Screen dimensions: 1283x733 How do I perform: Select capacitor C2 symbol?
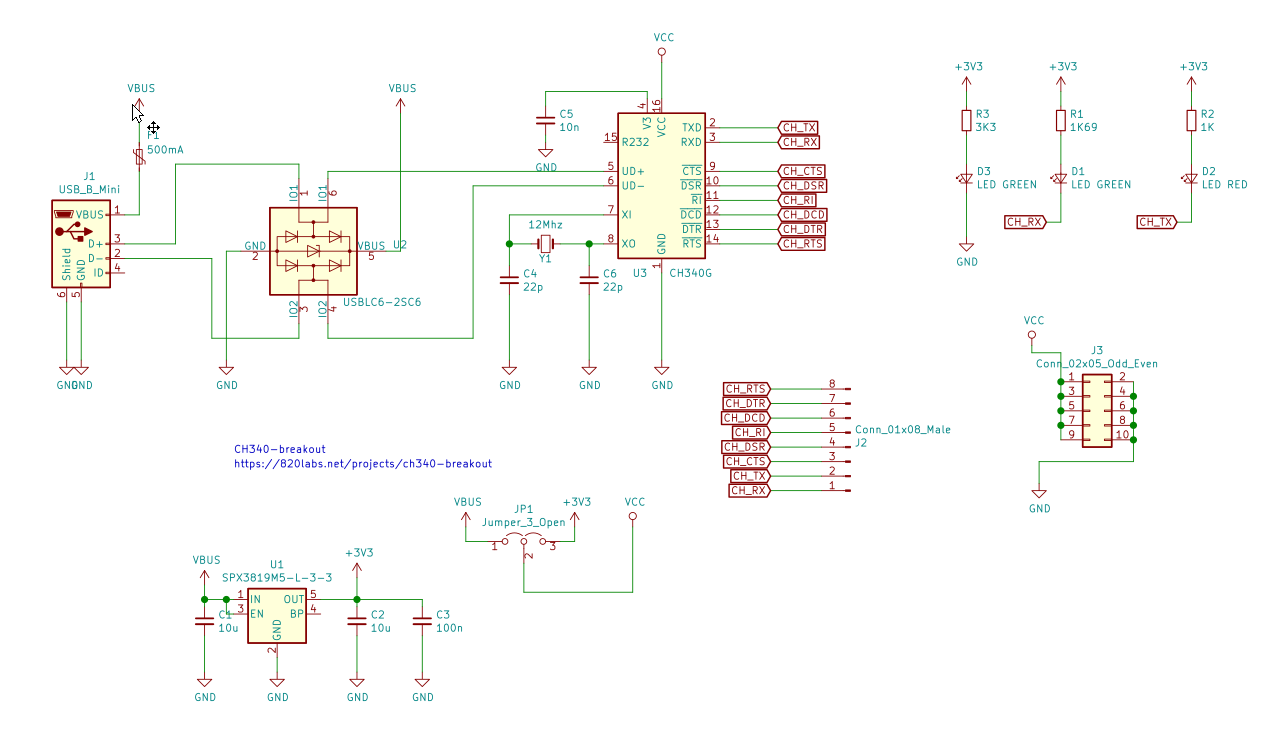point(356,621)
